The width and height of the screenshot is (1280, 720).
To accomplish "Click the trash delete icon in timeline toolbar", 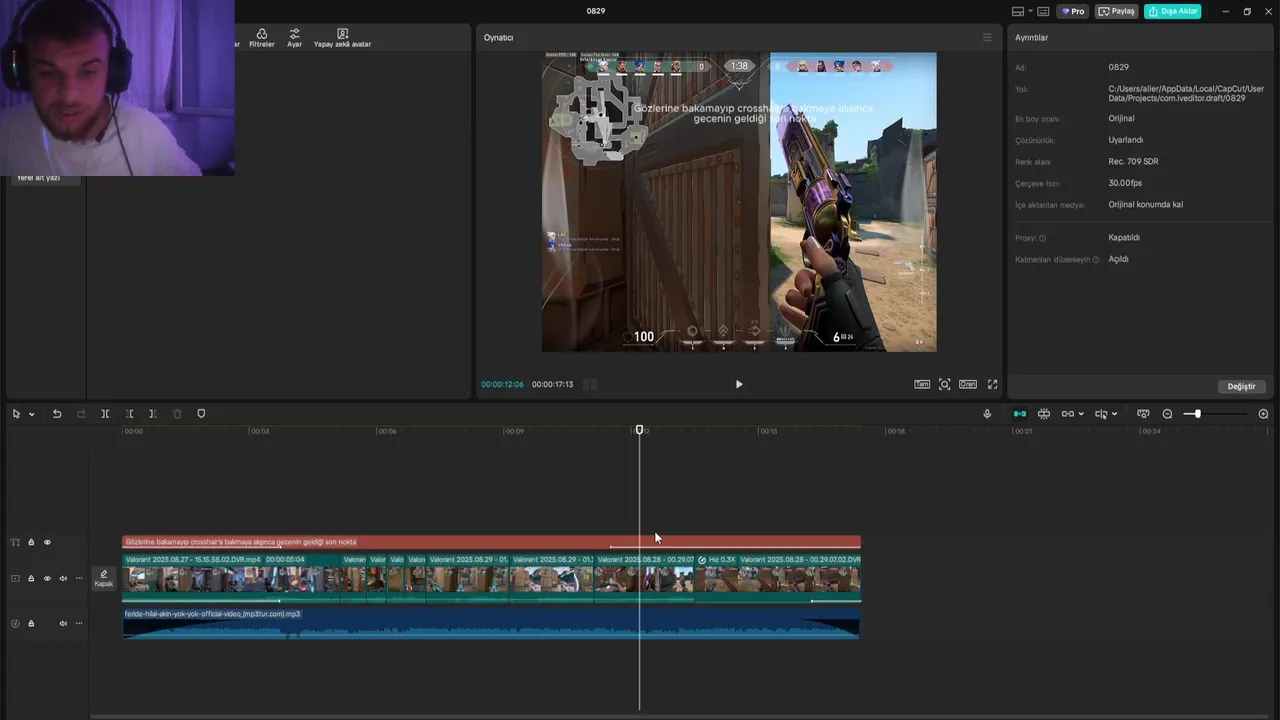I will [x=177, y=414].
